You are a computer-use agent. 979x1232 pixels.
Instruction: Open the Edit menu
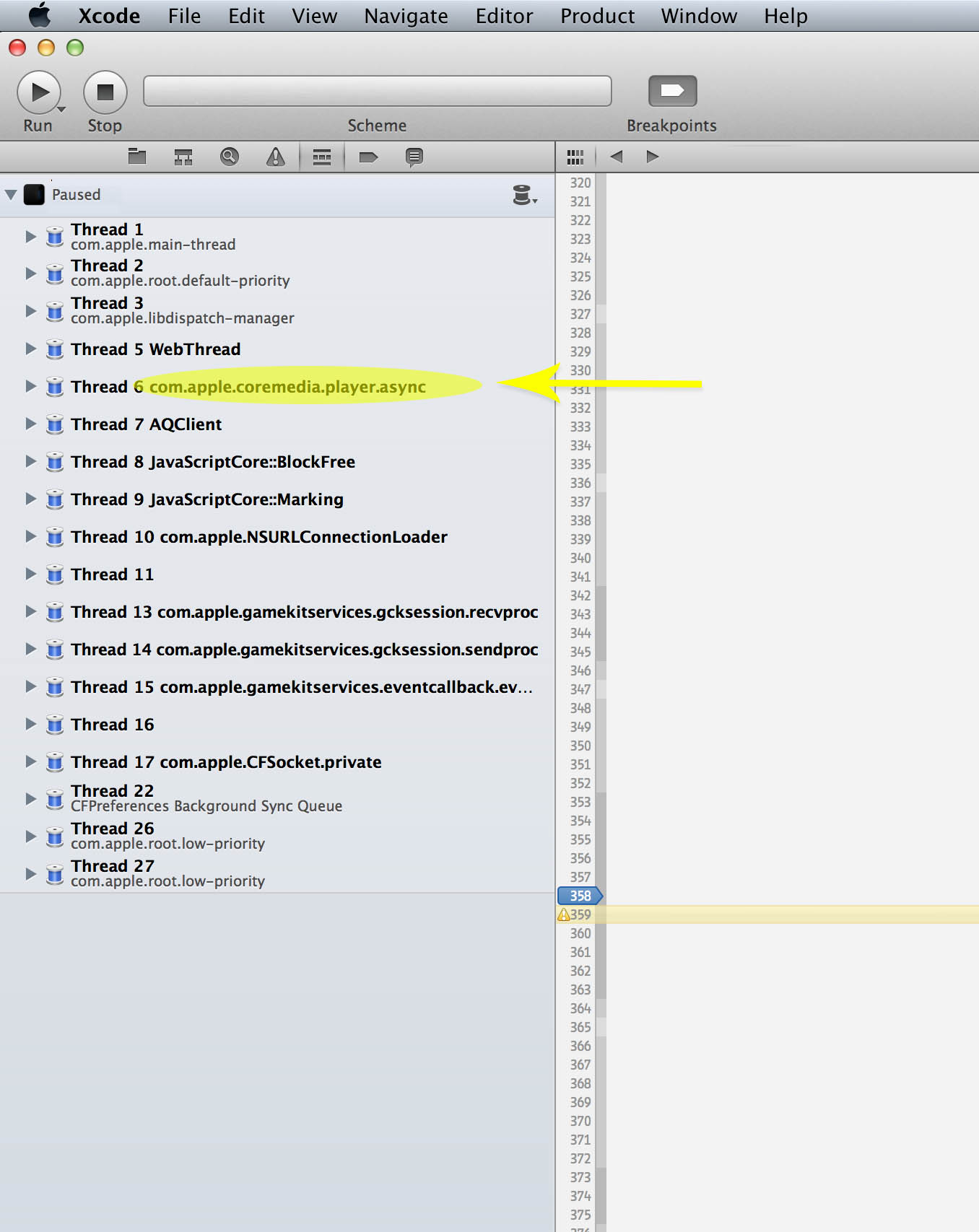pyautogui.click(x=246, y=16)
